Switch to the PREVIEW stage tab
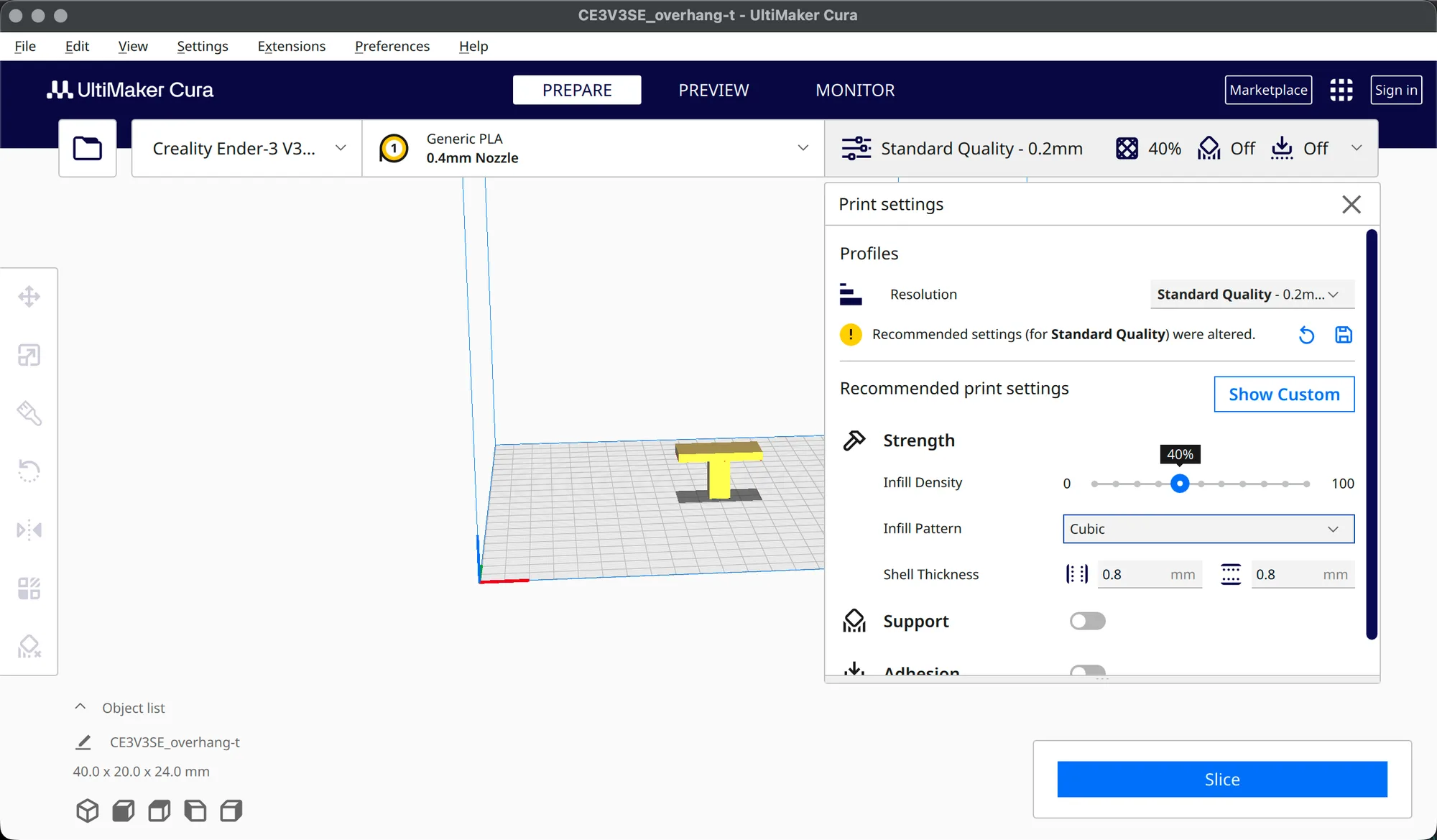The width and height of the screenshot is (1437, 840). click(713, 90)
